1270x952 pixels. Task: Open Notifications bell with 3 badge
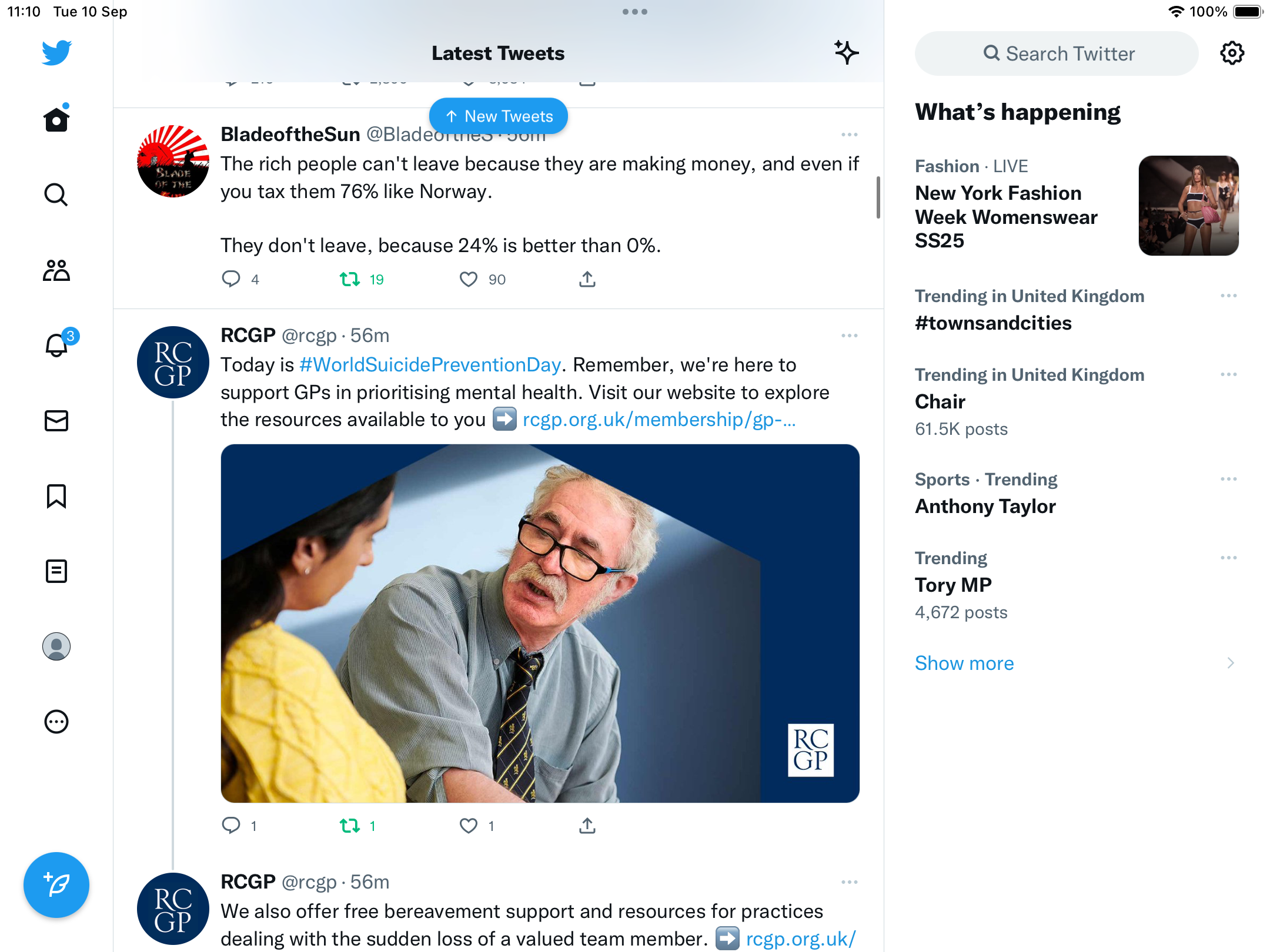click(x=58, y=344)
